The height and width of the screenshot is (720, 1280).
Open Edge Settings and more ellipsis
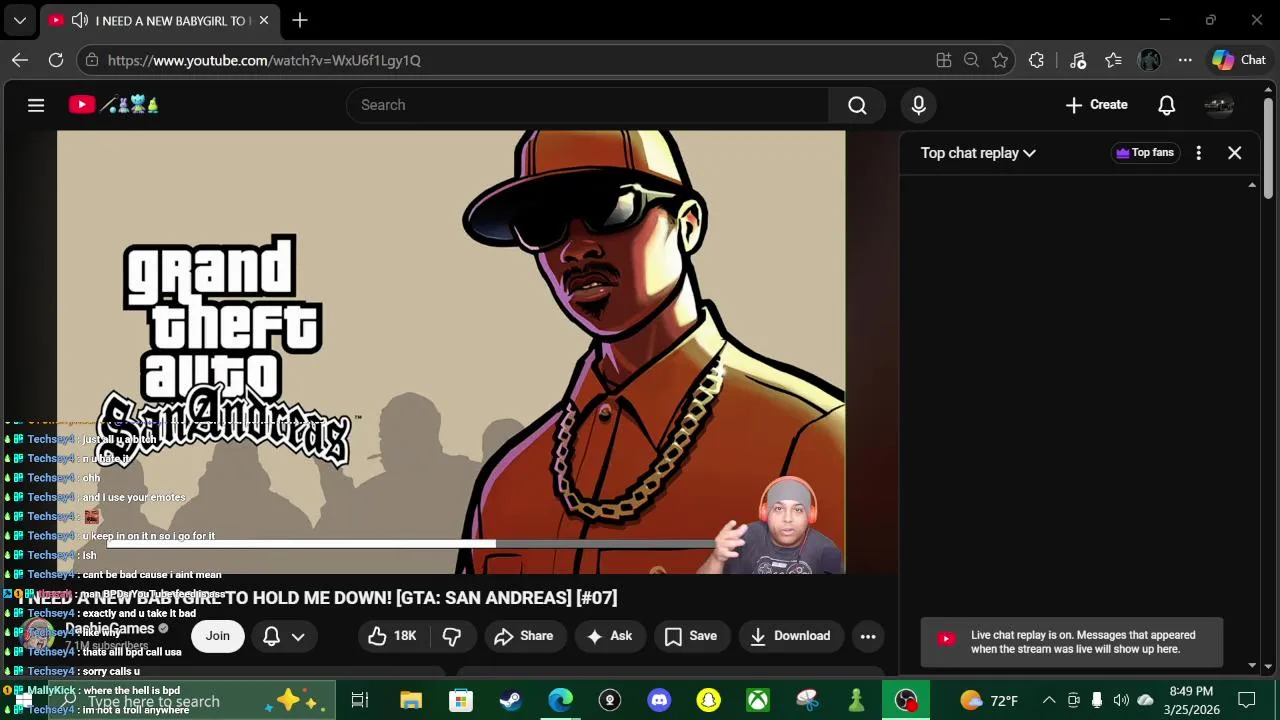pos(1185,60)
